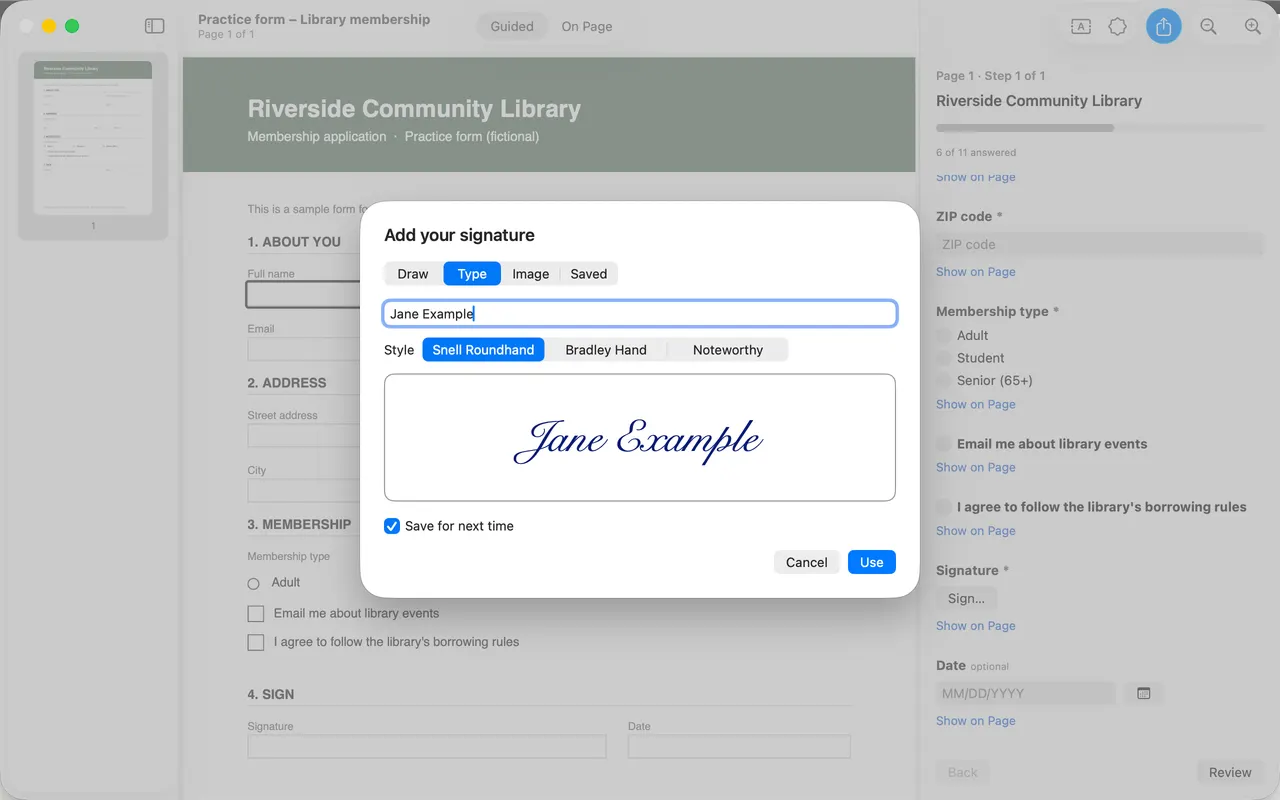Toggle the sidebar panel icon
1280x800 pixels.
(x=154, y=26)
